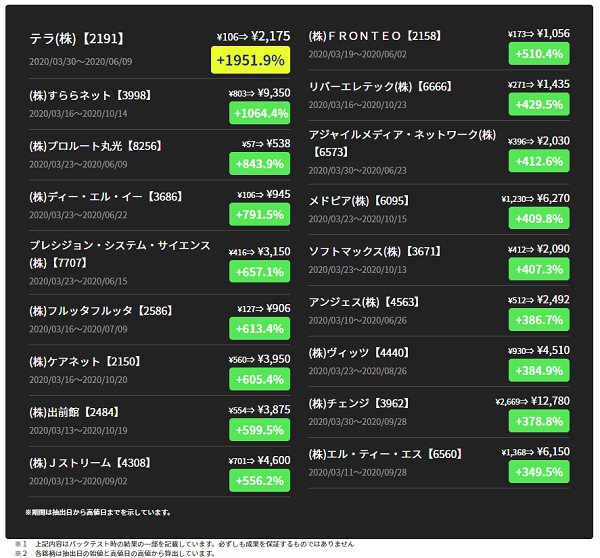This screenshot has width=600, height=558.
Task: Click price ¥930⇒¥4,510 text
Action: pos(539,350)
